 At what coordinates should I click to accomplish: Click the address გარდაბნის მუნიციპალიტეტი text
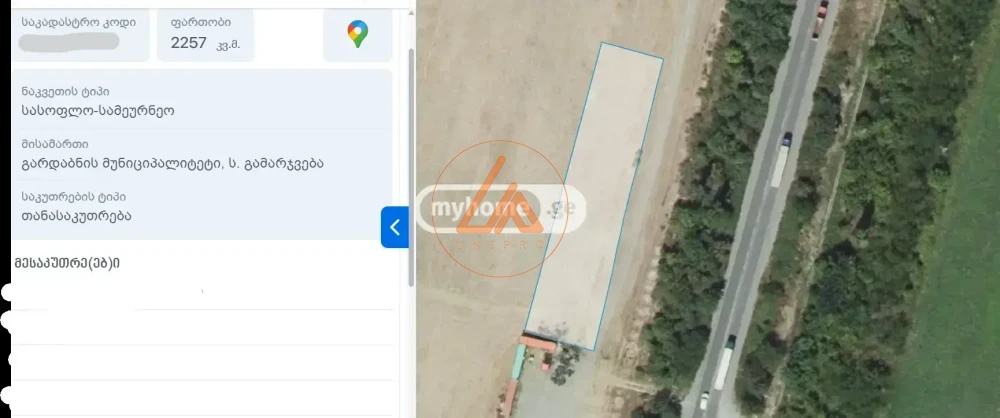coord(172,163)
